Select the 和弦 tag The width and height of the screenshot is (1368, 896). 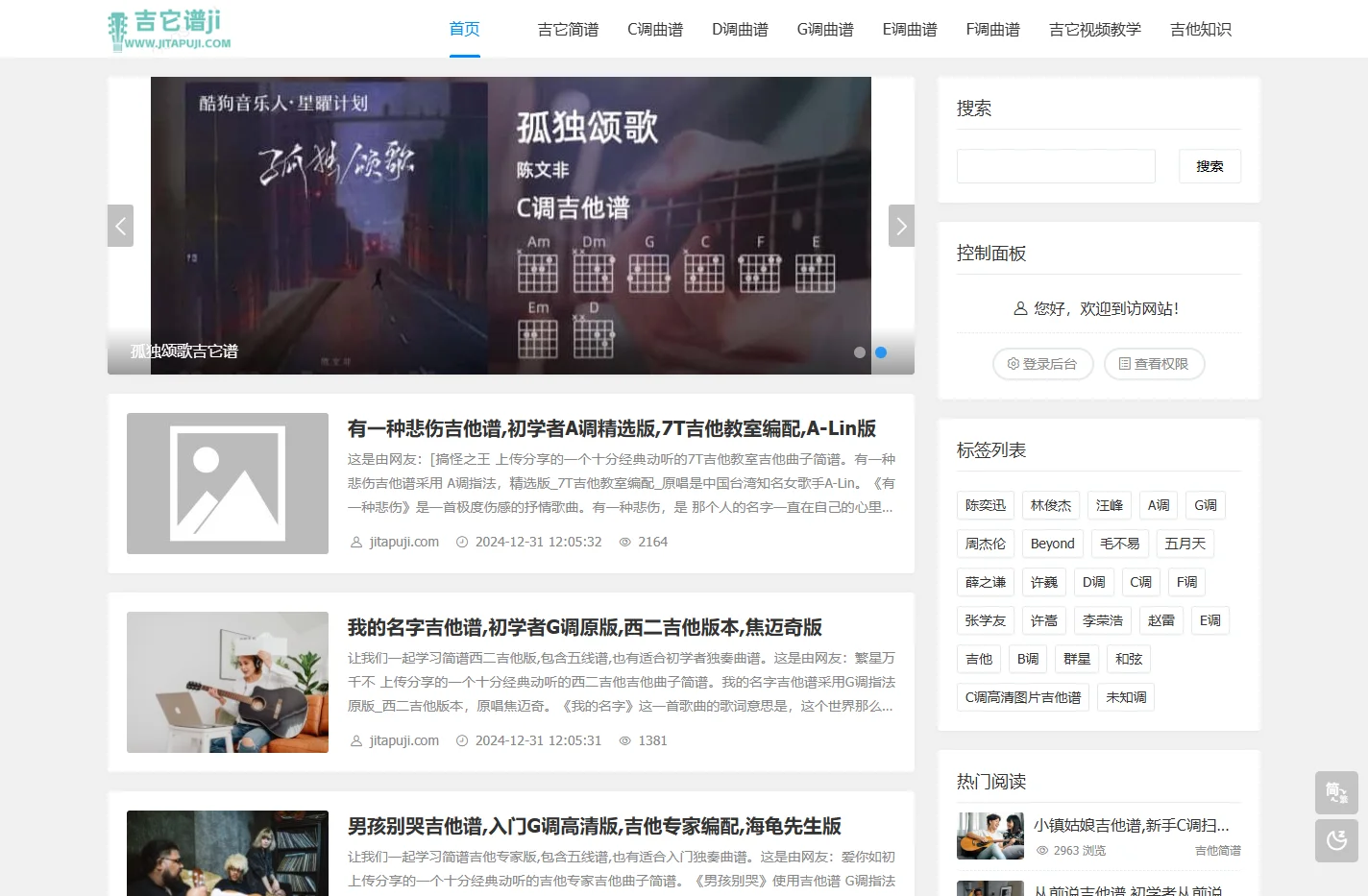pyautogui.click(x=1129, y=659)
